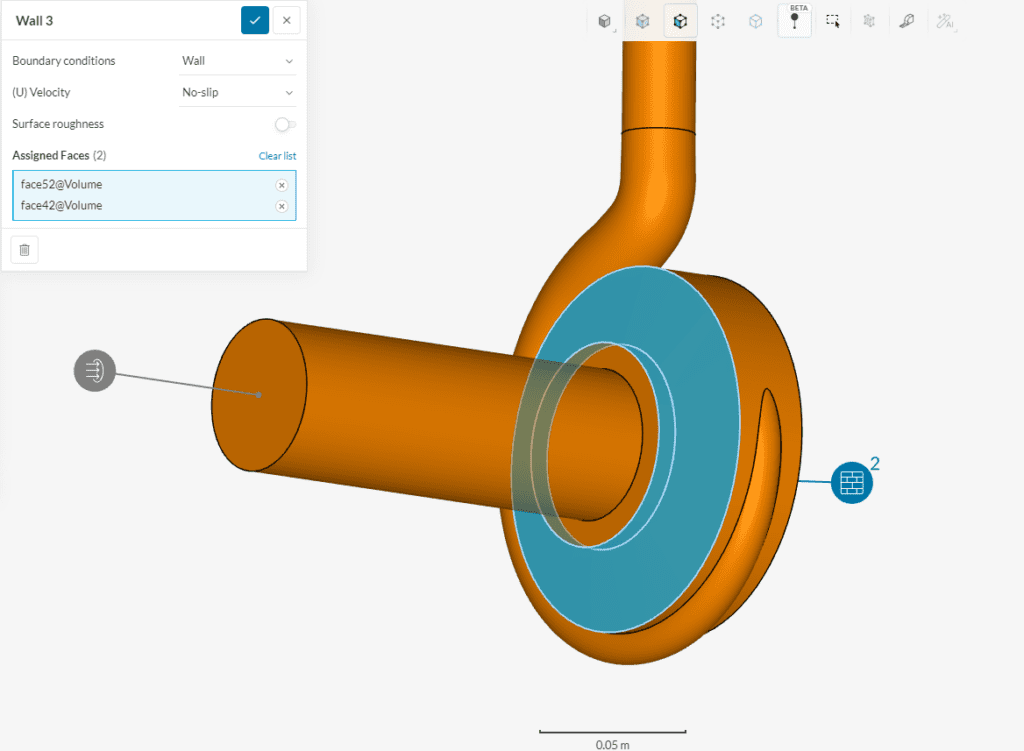The width and height of the screenshot is (1024, 751).
Task: Open the AI assistant tool
Action: (x=944, y=20)
